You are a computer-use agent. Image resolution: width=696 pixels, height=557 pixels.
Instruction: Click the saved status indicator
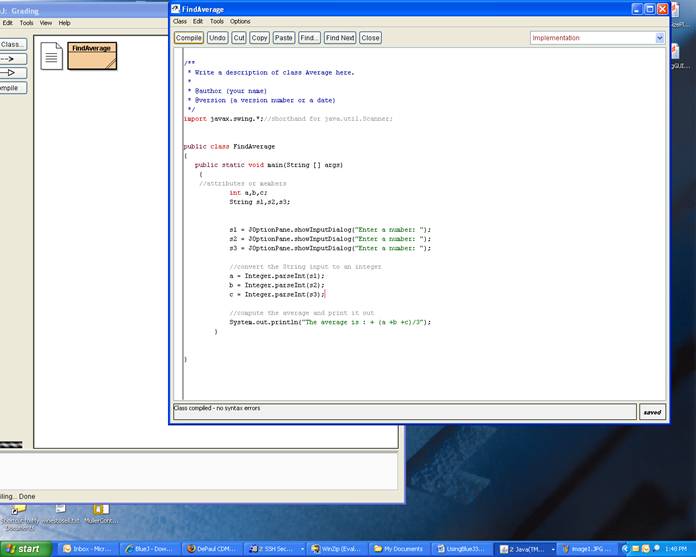(x=652, y=412)
